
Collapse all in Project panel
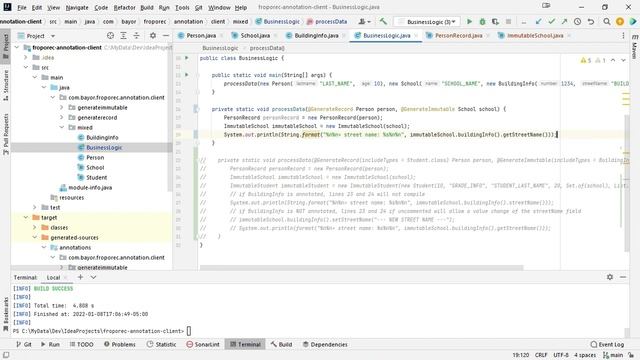[x=136, y=36]
